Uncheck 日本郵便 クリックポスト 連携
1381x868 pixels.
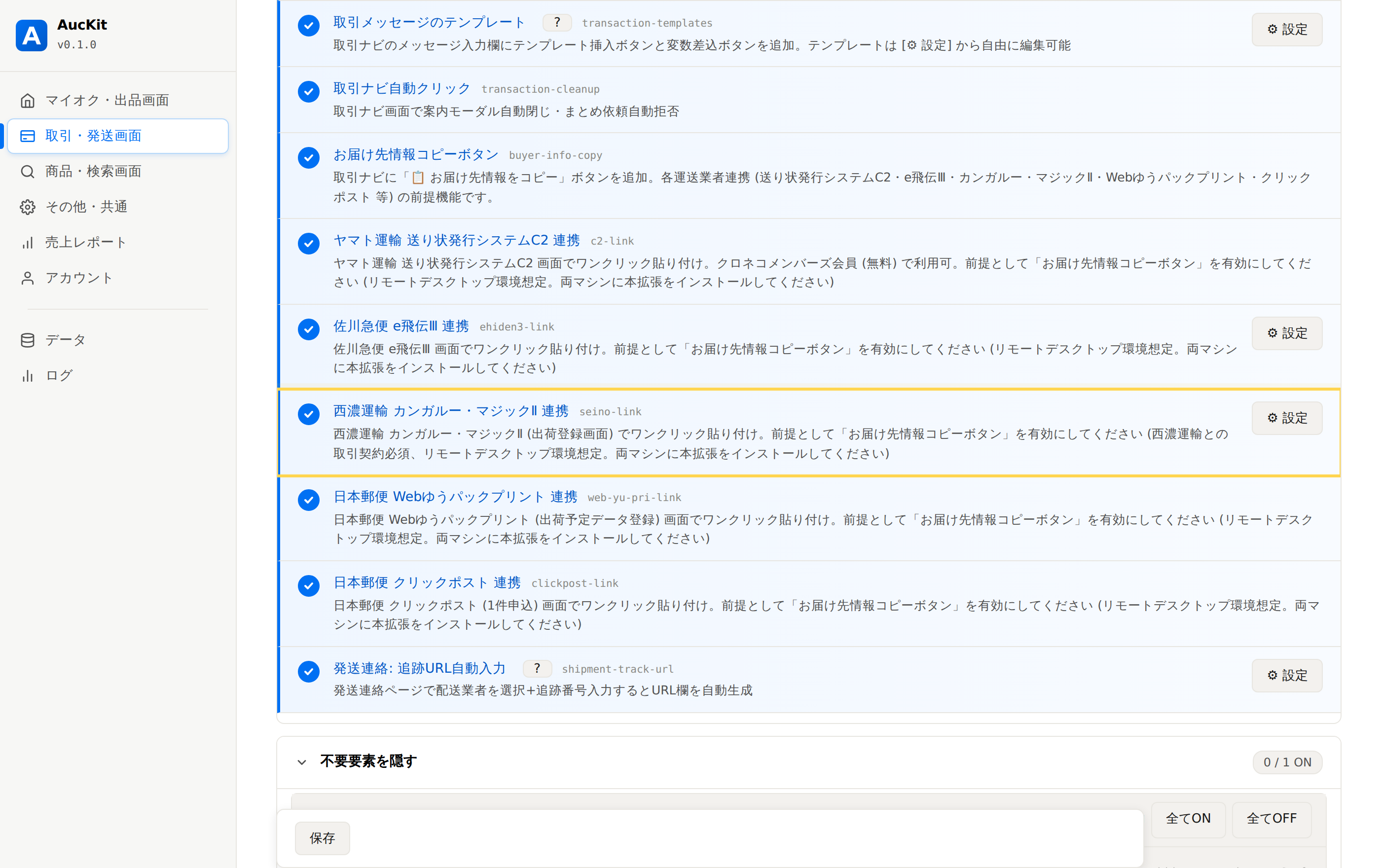(309, 585)
